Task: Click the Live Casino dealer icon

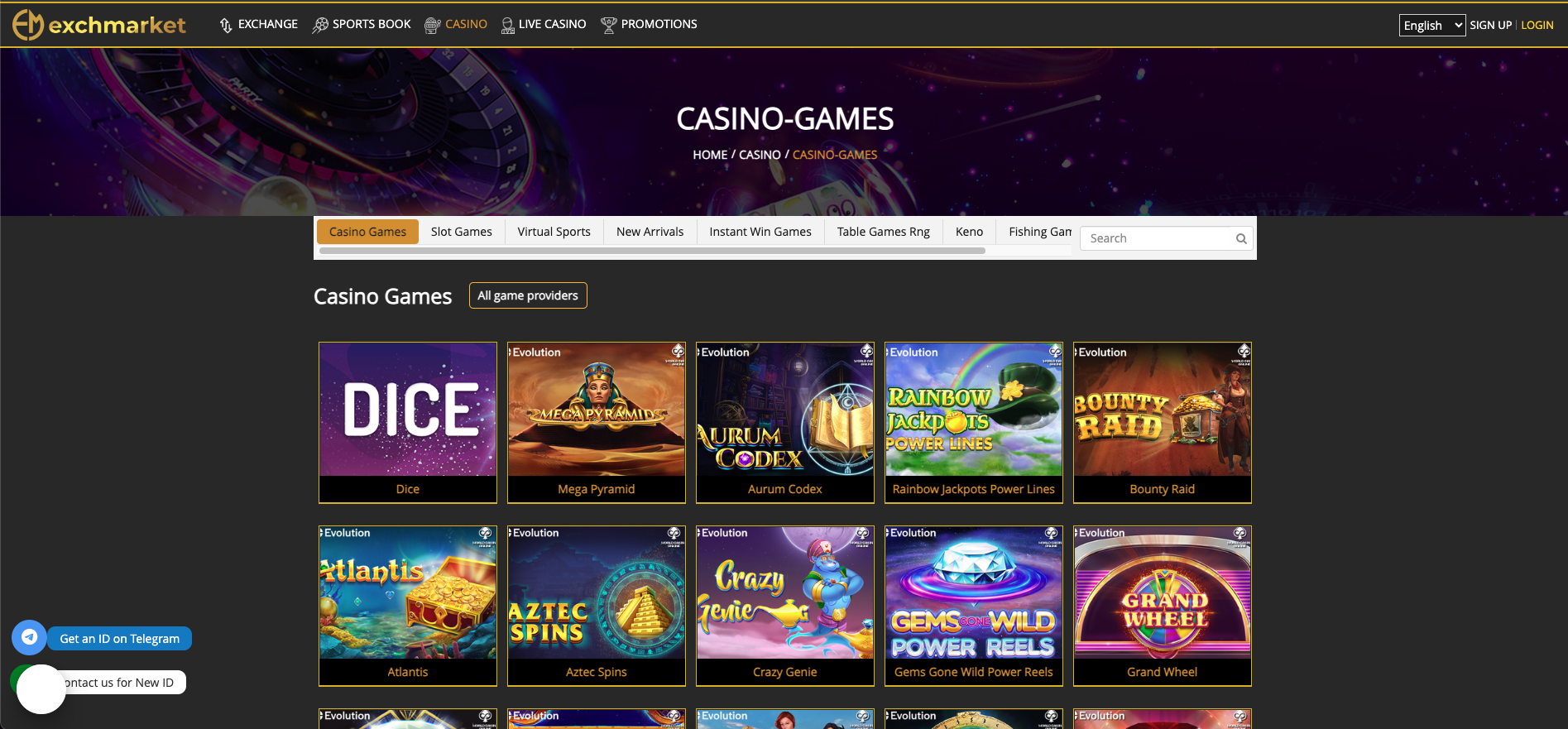Action: [x=507, y=26]
